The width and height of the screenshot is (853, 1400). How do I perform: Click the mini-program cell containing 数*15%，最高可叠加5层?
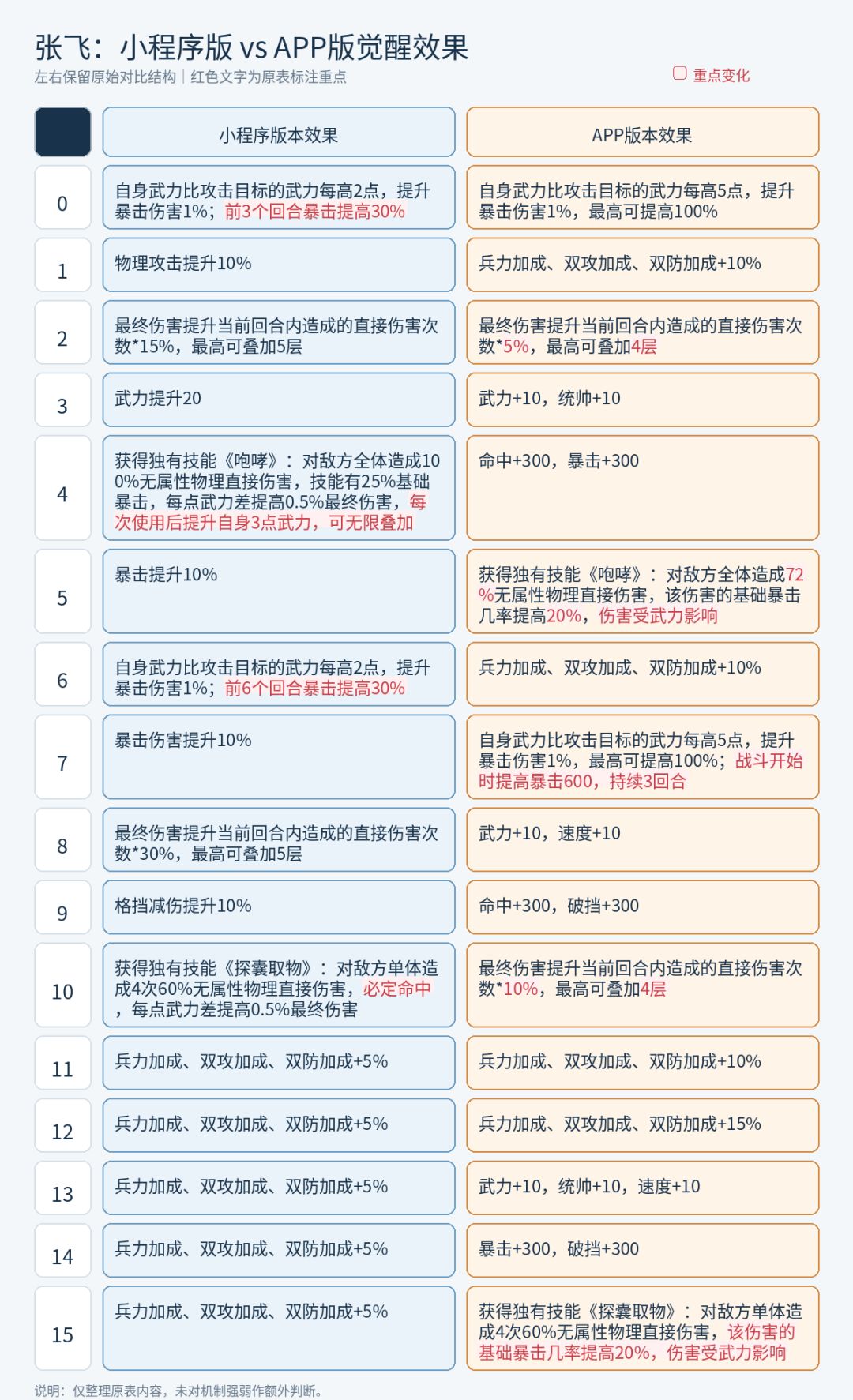click(x=279, y=332)
